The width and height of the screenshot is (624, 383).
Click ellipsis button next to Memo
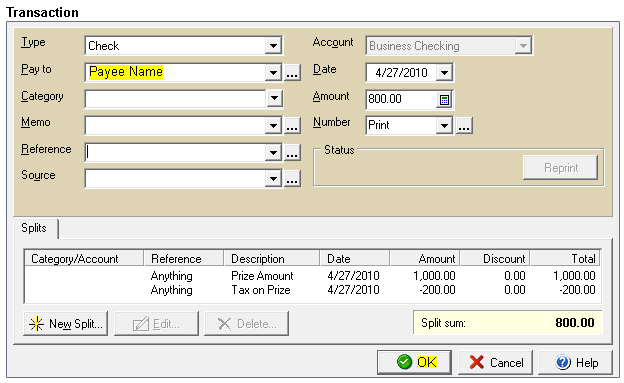[292, 126]
